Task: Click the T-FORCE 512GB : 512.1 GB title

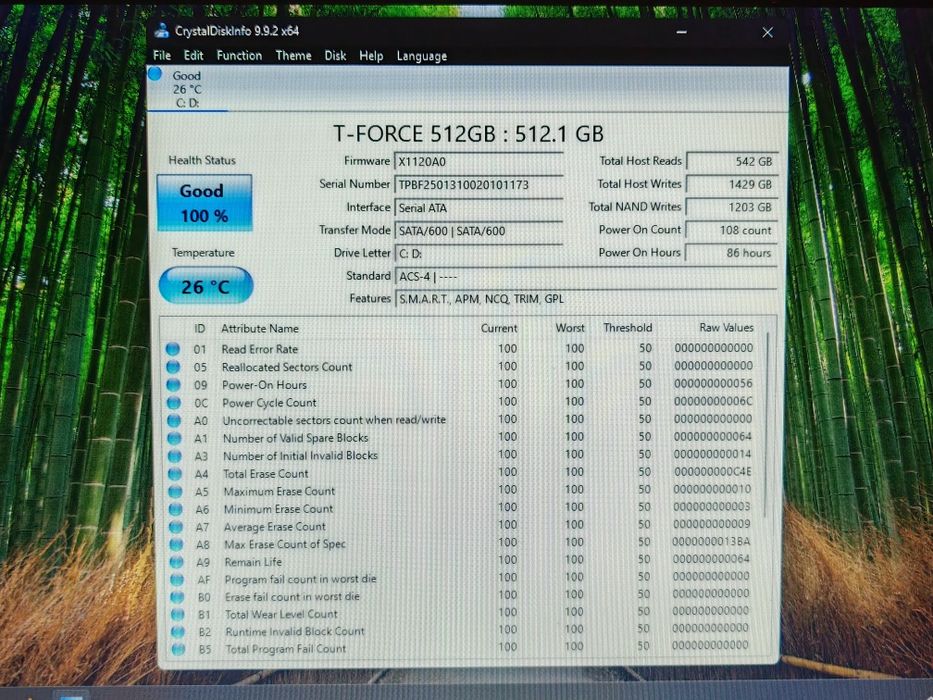Action: click(468, 134)
